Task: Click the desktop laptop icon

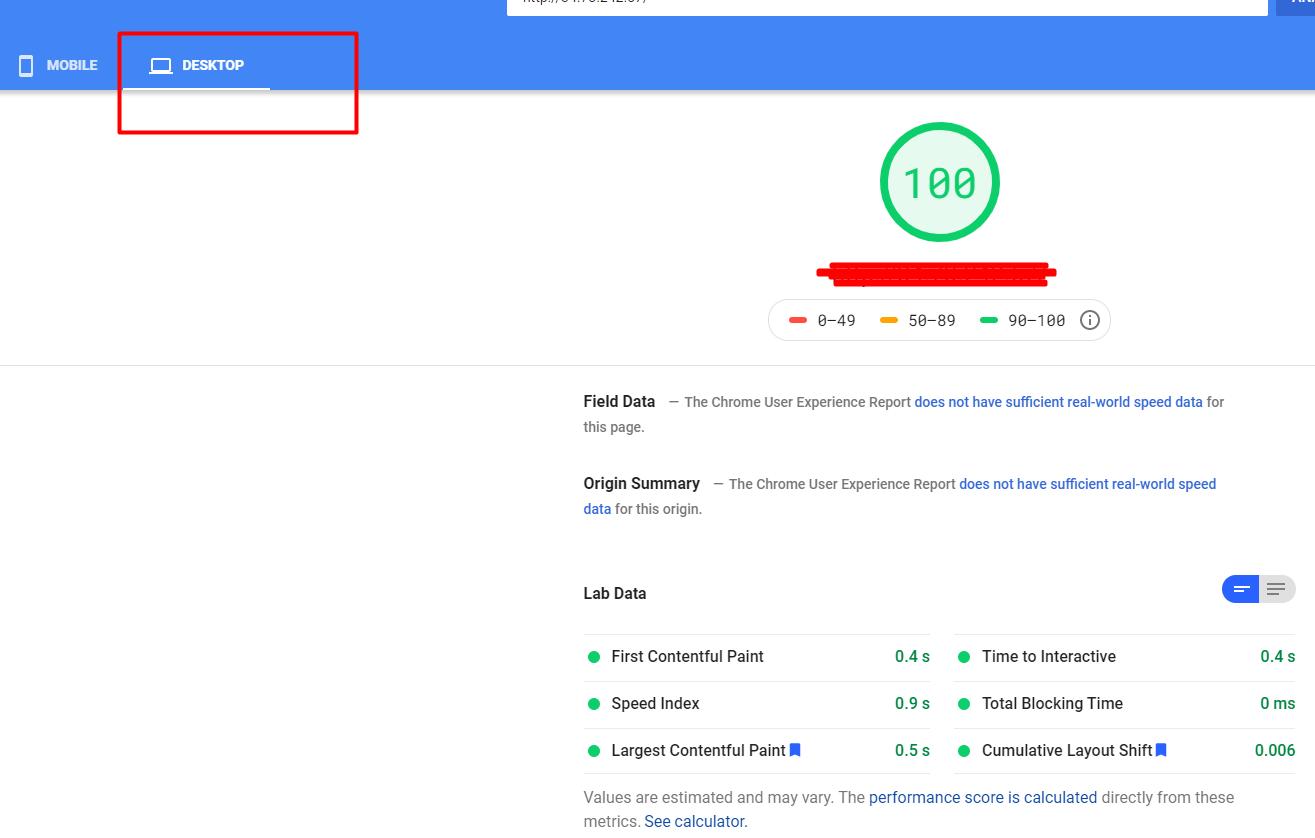Action: click(161, 66)
